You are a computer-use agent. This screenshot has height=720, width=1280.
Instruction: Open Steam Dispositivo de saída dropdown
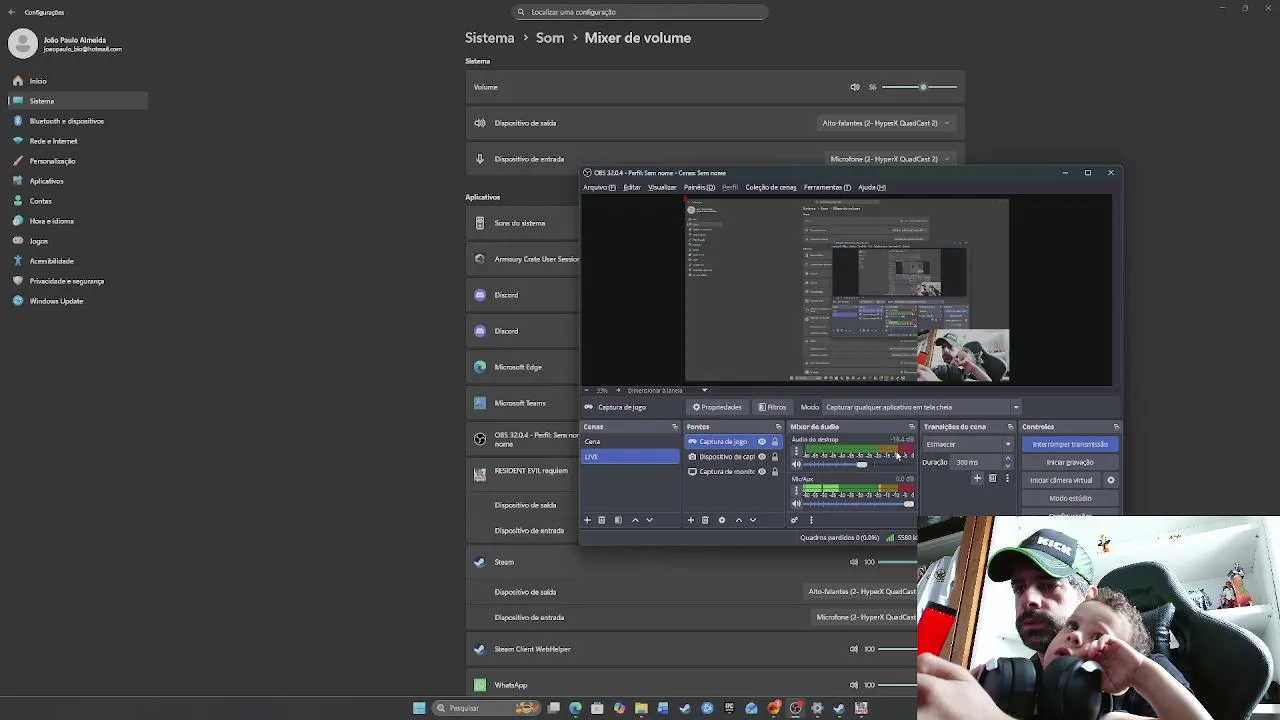tap(861, 592)
